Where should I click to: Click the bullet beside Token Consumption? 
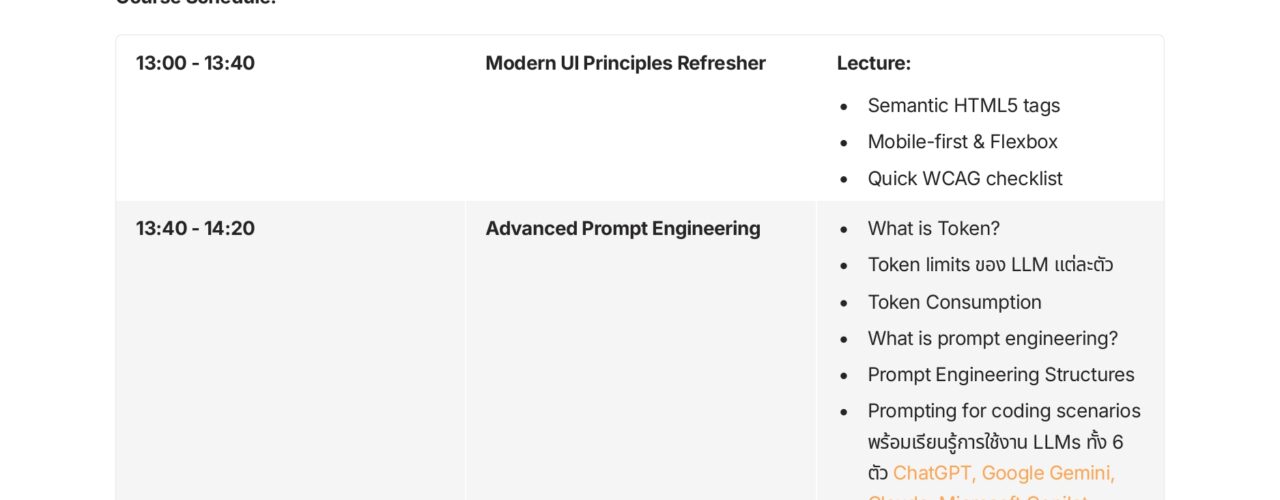[844, 302]
